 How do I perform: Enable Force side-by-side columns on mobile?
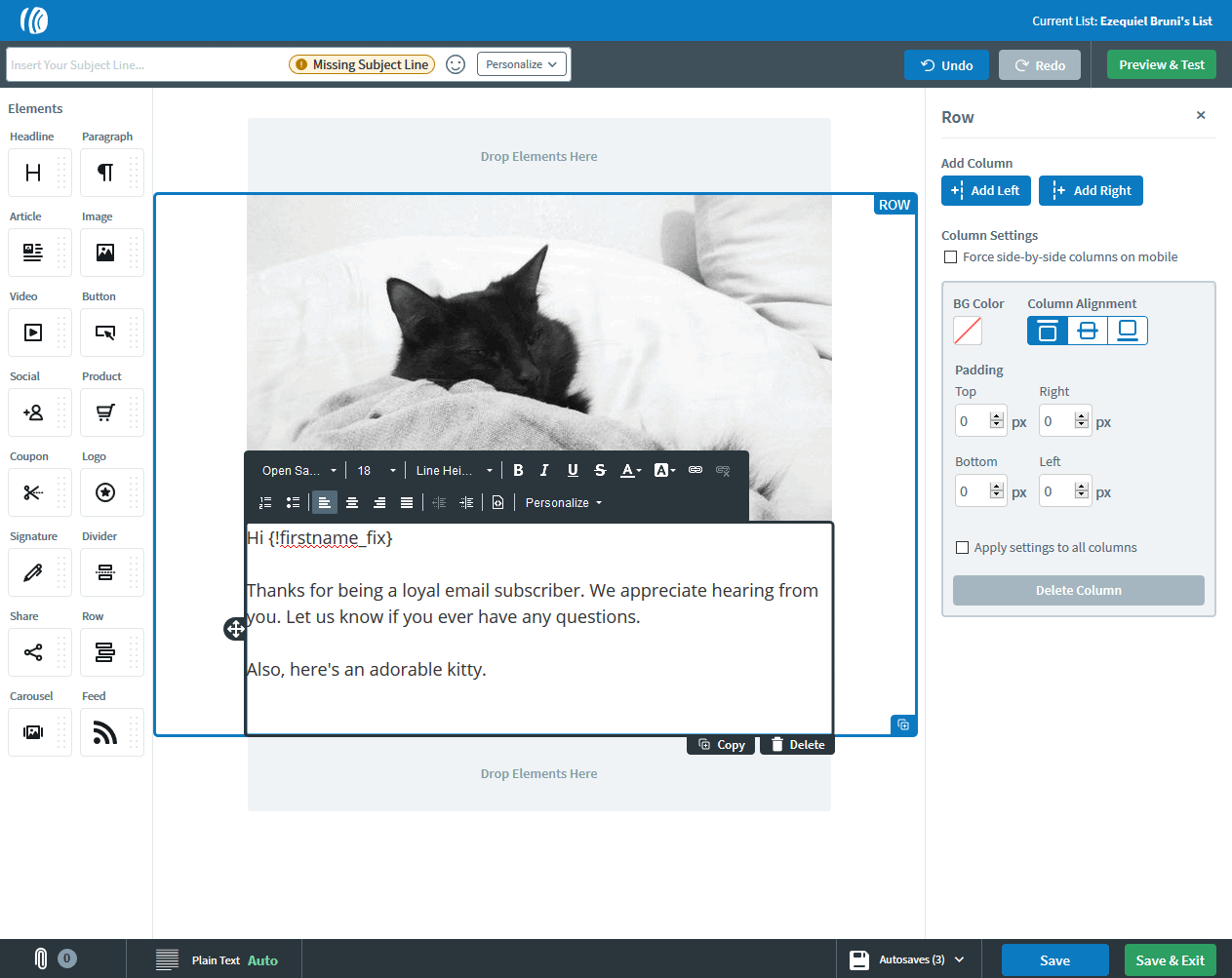951,256
